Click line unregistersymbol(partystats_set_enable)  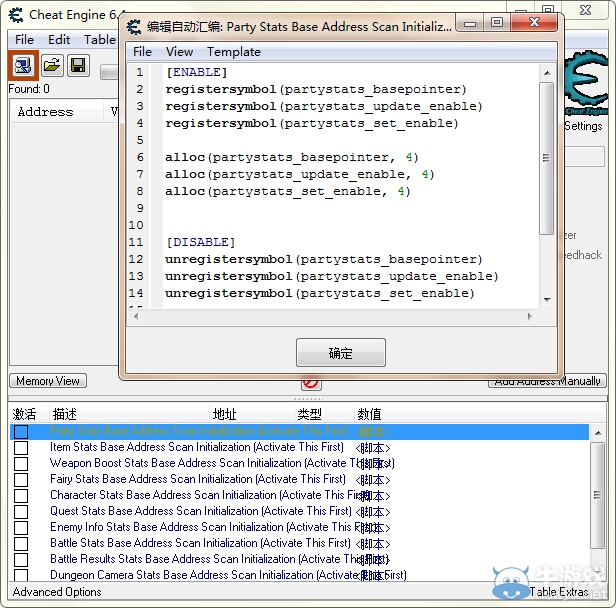[x=320, y=293]
